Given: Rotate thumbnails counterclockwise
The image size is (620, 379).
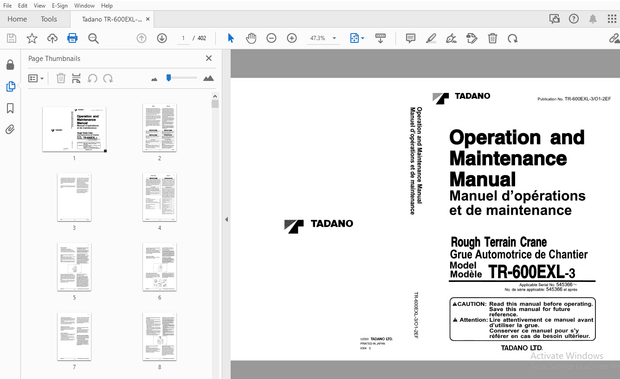Looking at the screenshot, I should (x=92, y=78).
